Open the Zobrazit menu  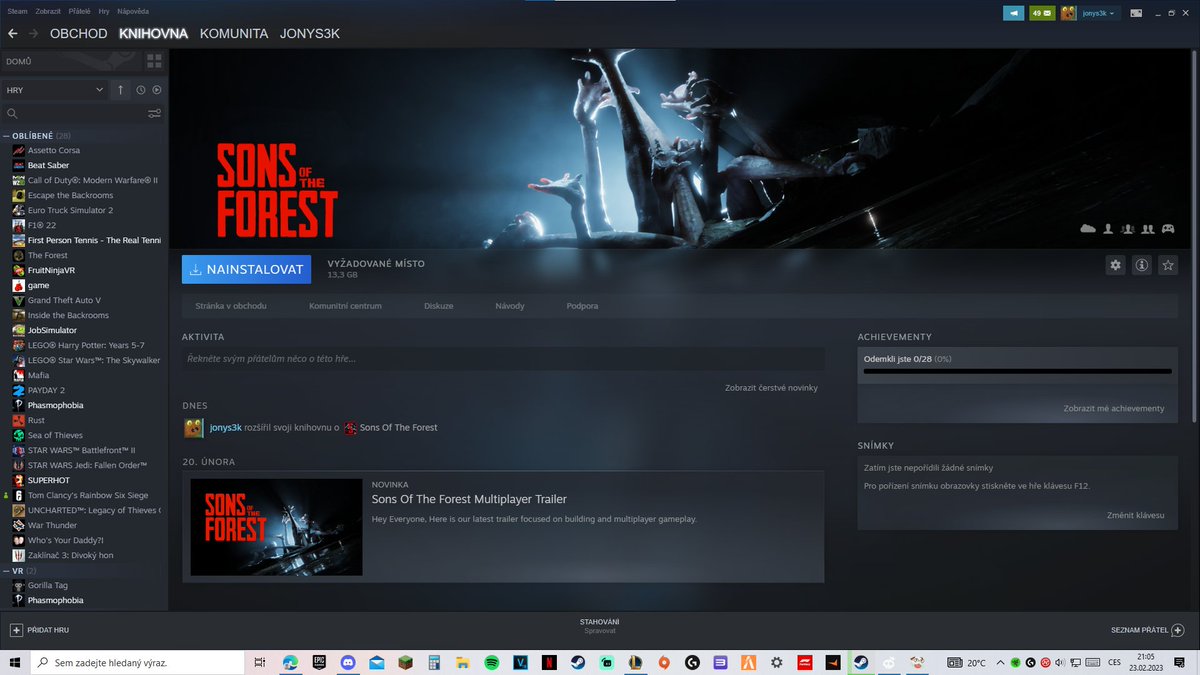point(47,10)
